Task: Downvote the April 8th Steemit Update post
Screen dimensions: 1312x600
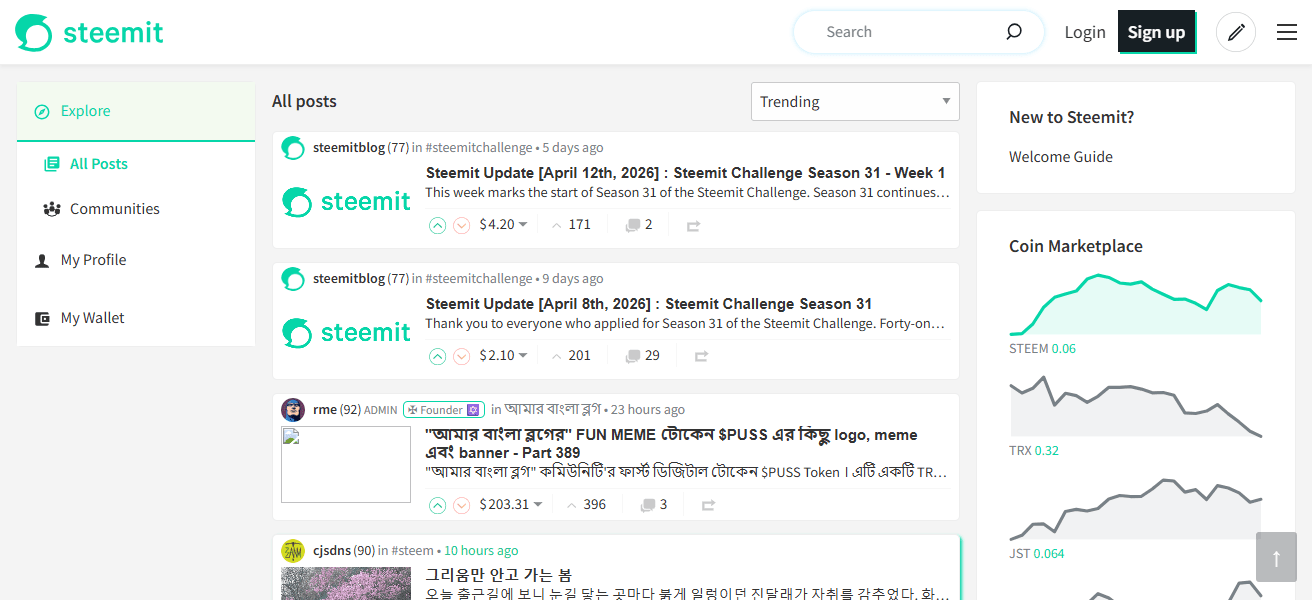Action: [x=461, y=356]
